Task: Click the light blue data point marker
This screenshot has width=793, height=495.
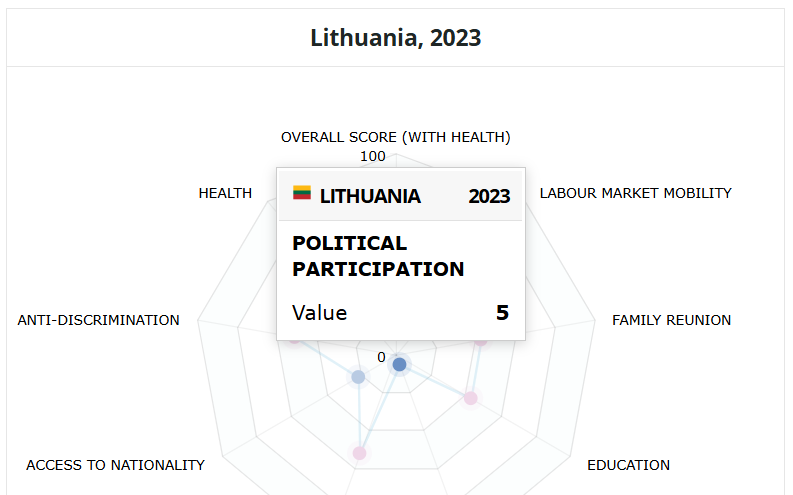Action: coord(358,377)
